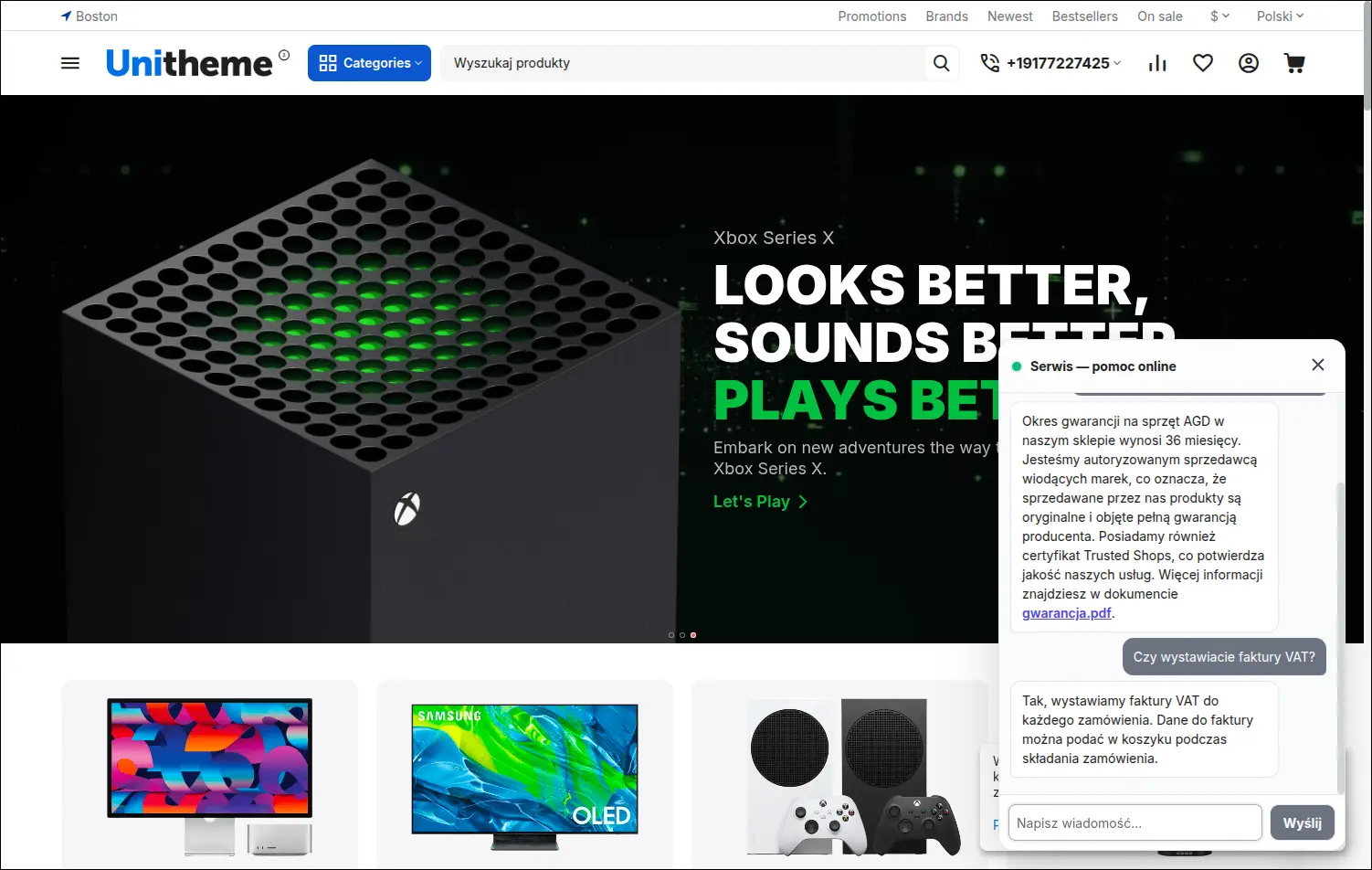Expand the phone number dropdown
The image size is (1372, 870).
[1117, 63]
